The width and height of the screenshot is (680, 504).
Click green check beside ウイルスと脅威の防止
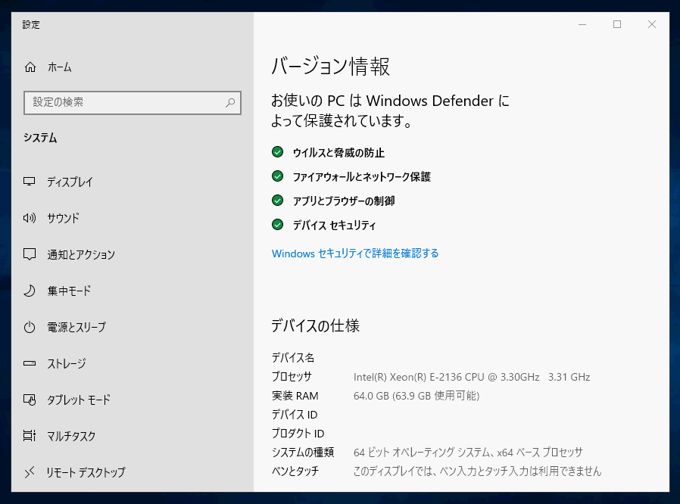click(x=278, y=152)
